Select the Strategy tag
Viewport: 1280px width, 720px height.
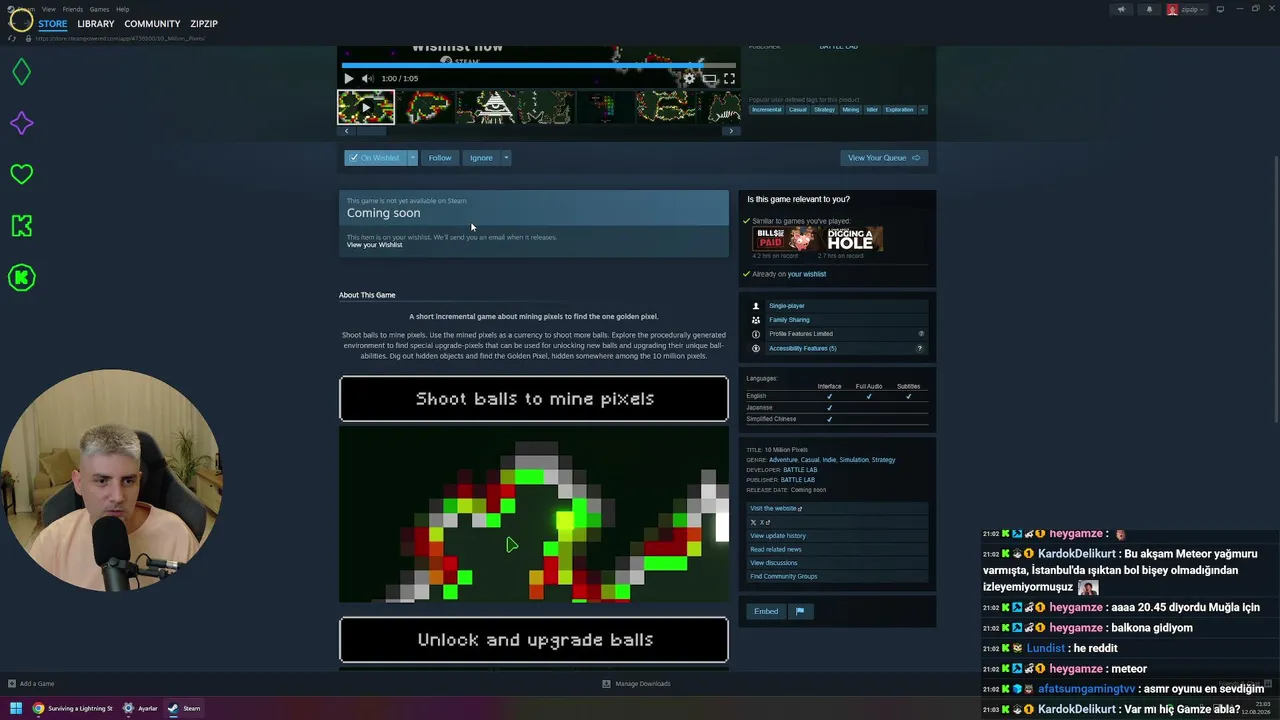click(824, 110)
